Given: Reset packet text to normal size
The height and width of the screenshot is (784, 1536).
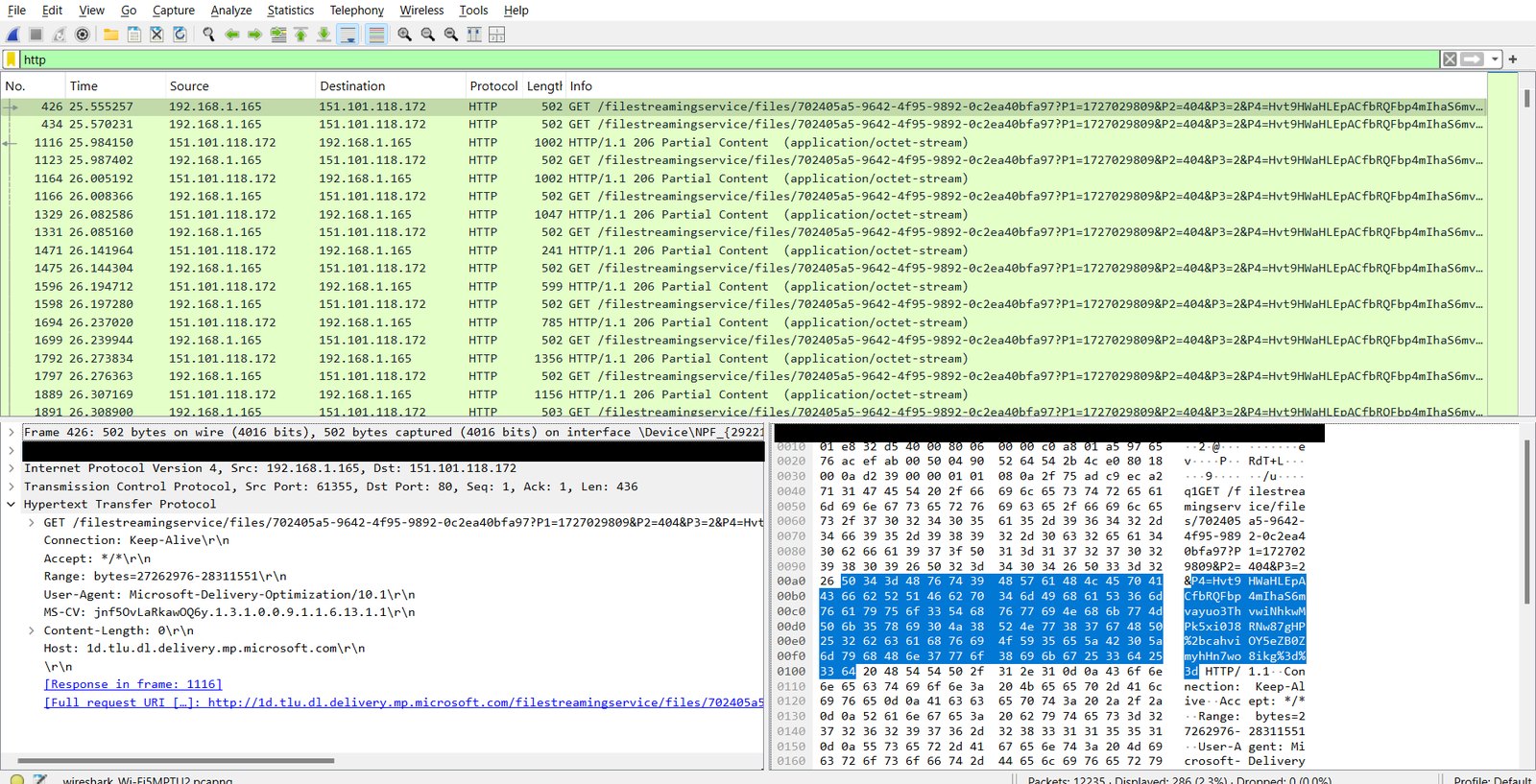Looking at the screenshot, I should click(x=451, y=35).
